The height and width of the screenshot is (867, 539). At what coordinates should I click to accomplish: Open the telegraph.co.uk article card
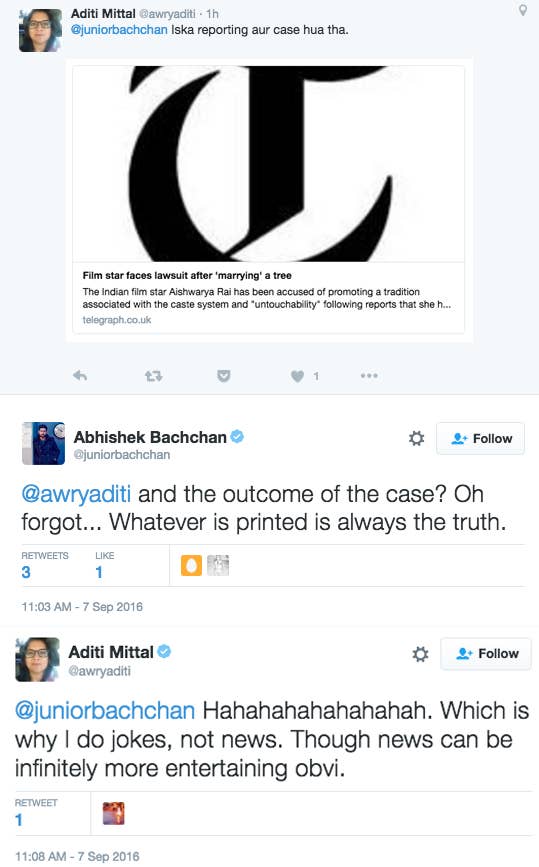click(269, 200)
